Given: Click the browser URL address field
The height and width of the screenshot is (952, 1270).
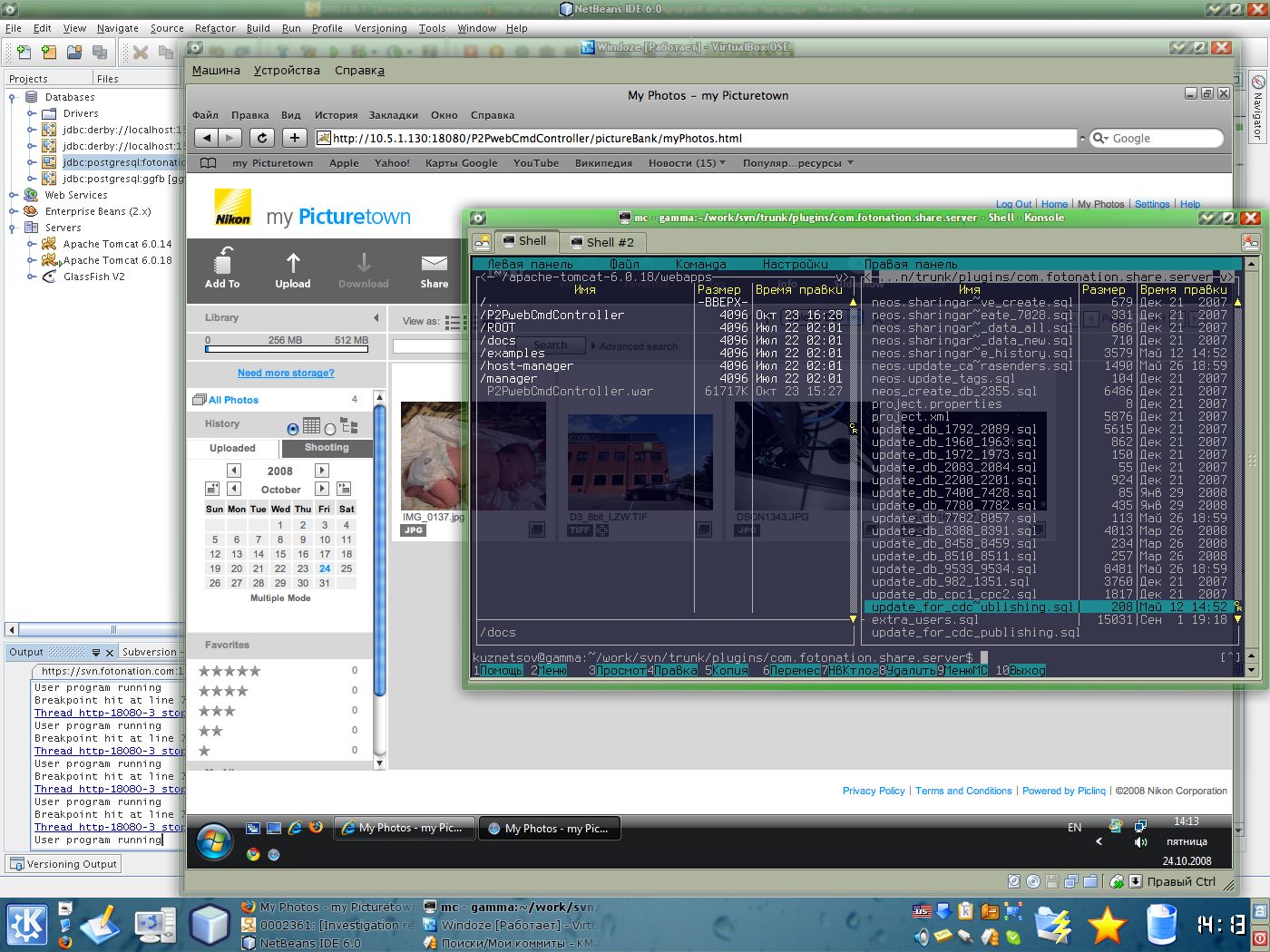Looking at the screenshot, I should point(696,139).
